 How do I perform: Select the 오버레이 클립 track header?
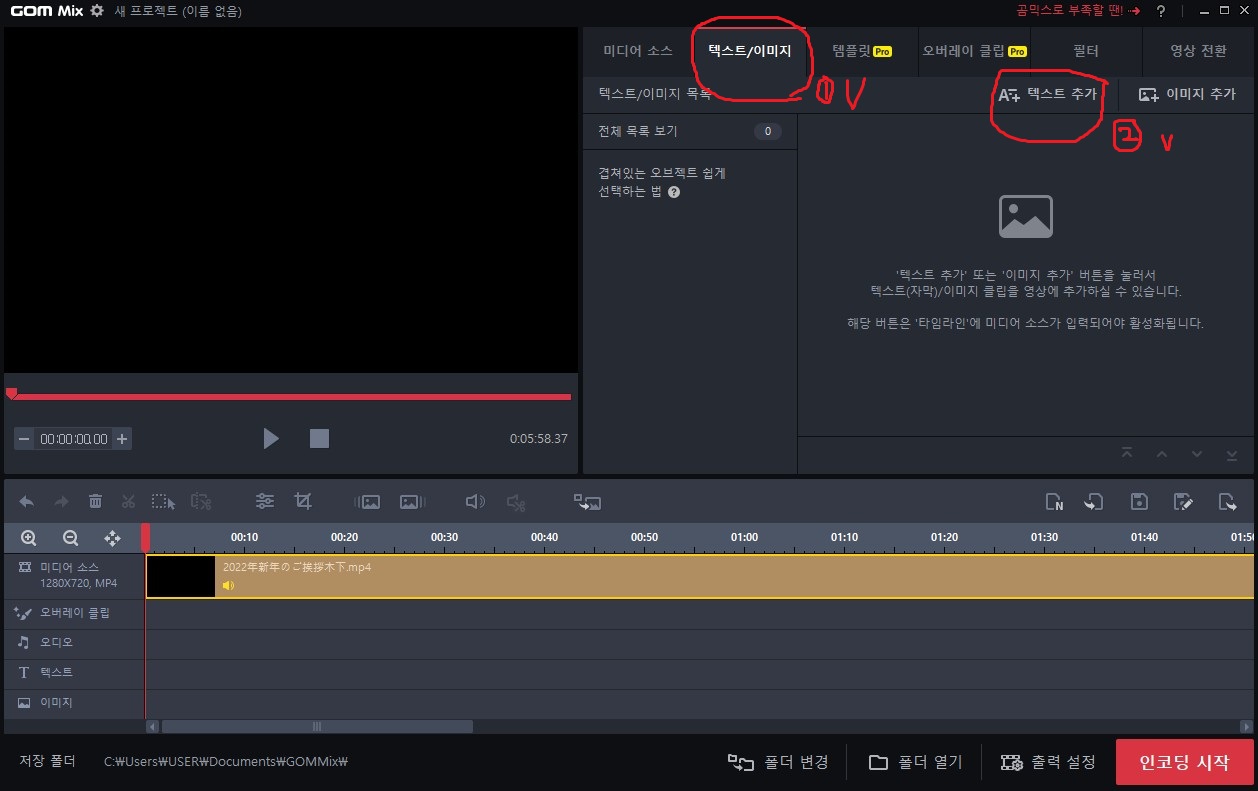pos(73,612)
